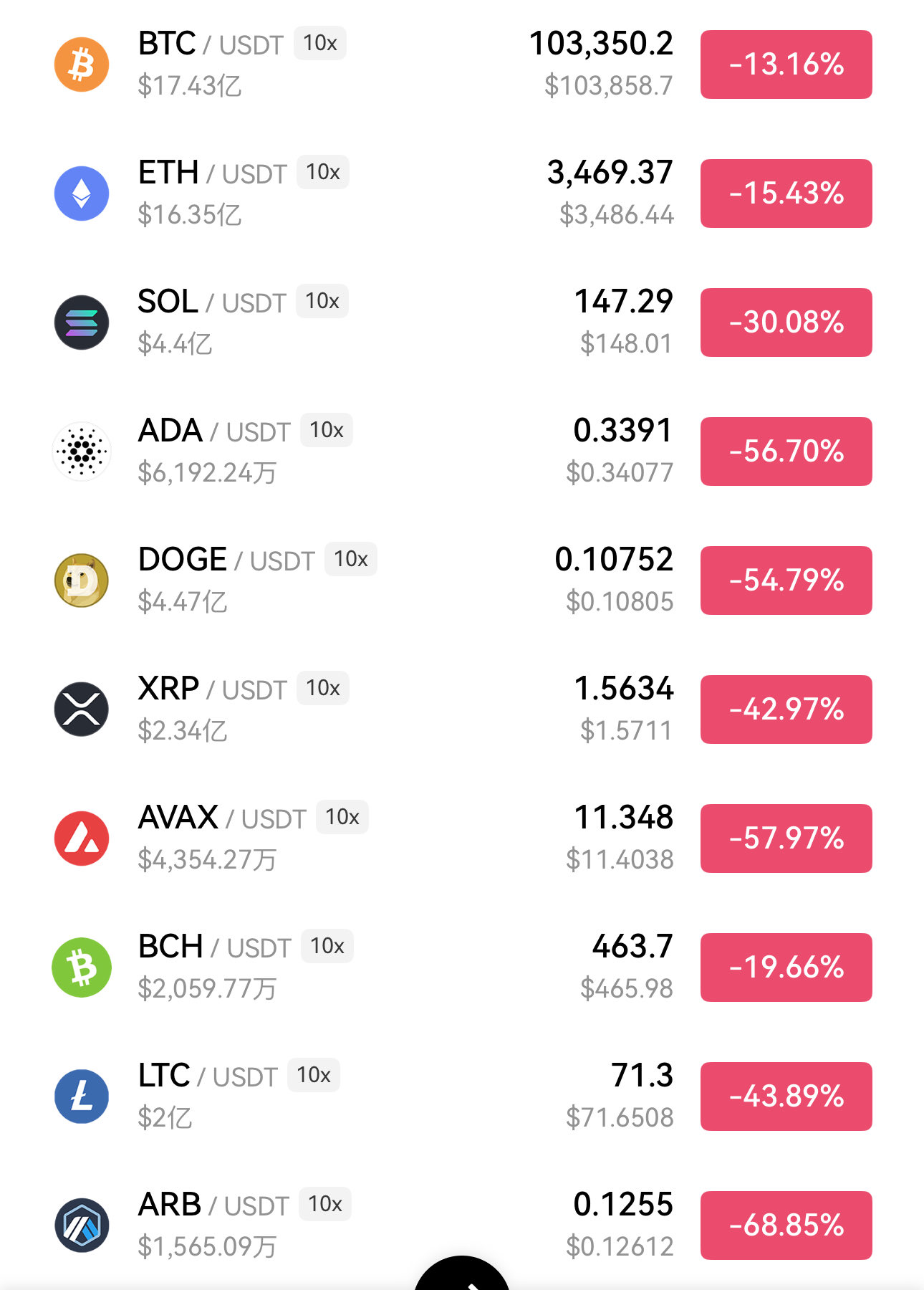Click the blue Ethereum coin icon
Screen dimensions: 924x1290
(82, 193)
